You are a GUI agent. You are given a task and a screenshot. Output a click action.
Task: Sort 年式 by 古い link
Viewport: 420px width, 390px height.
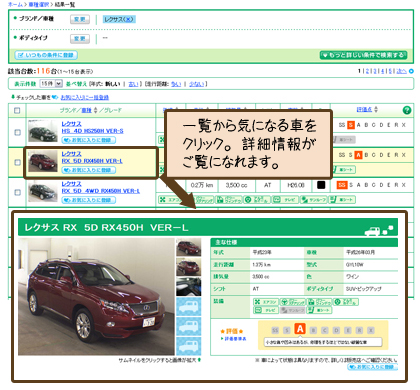133,84
